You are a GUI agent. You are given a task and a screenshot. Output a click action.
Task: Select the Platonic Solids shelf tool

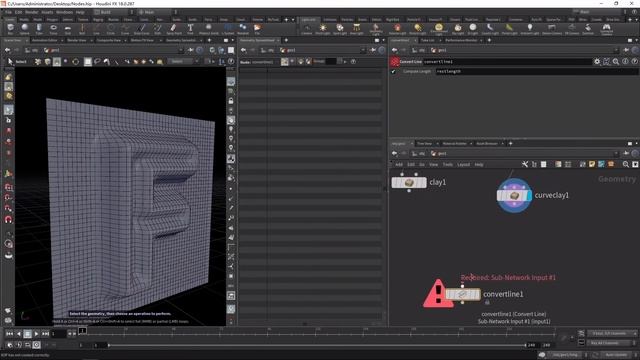tap(209, 29)
